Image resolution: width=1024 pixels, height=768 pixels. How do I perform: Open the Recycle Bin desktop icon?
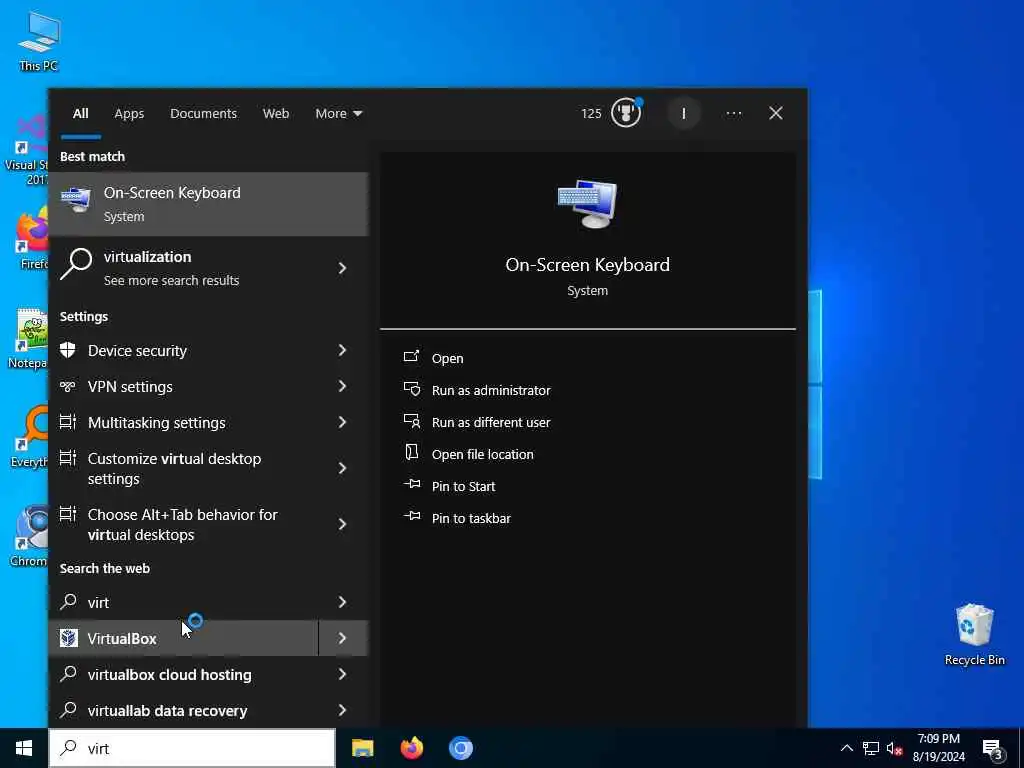click(x=974, y=635)
